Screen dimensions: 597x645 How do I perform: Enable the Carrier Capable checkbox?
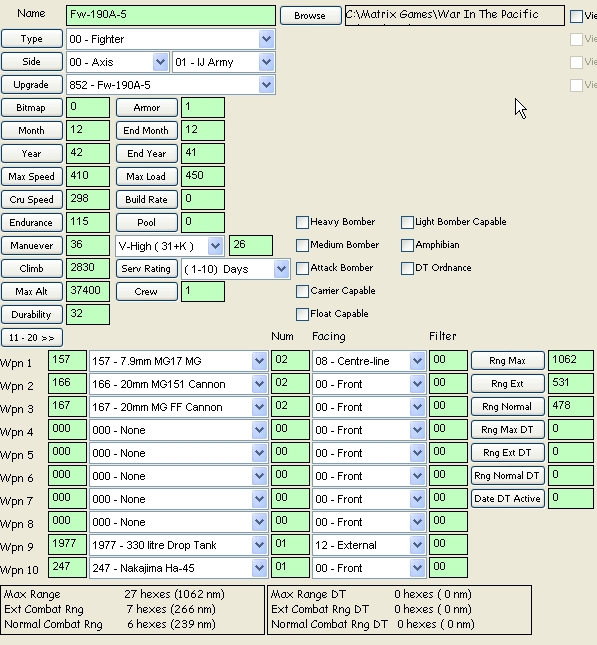[302, 292]
